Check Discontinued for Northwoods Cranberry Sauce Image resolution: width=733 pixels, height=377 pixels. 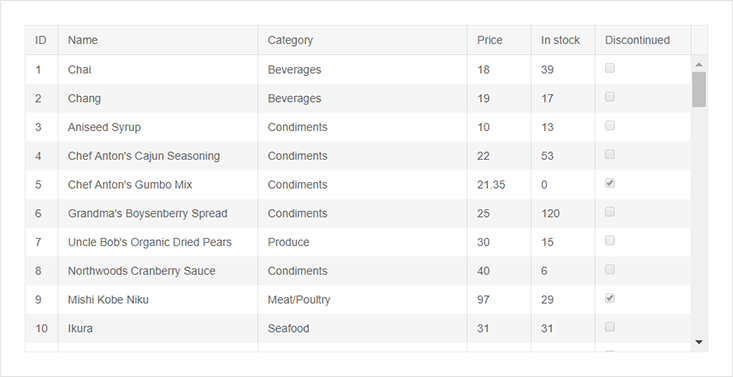610,269
